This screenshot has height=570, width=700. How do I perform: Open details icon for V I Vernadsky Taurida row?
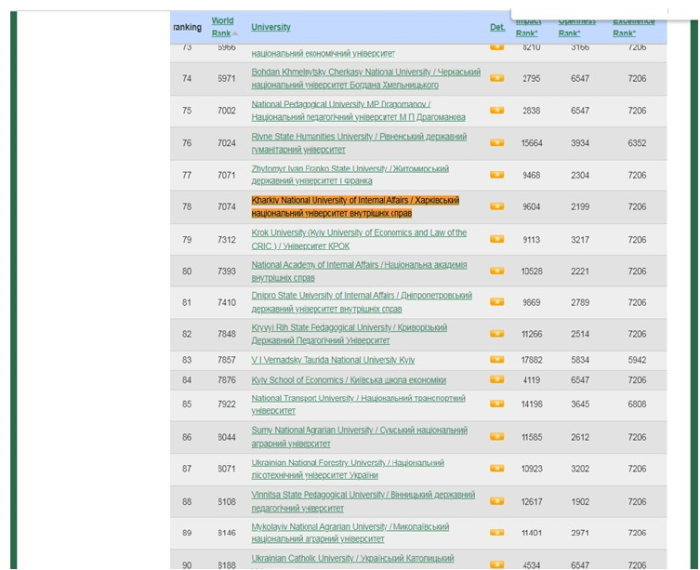[497, 360]
